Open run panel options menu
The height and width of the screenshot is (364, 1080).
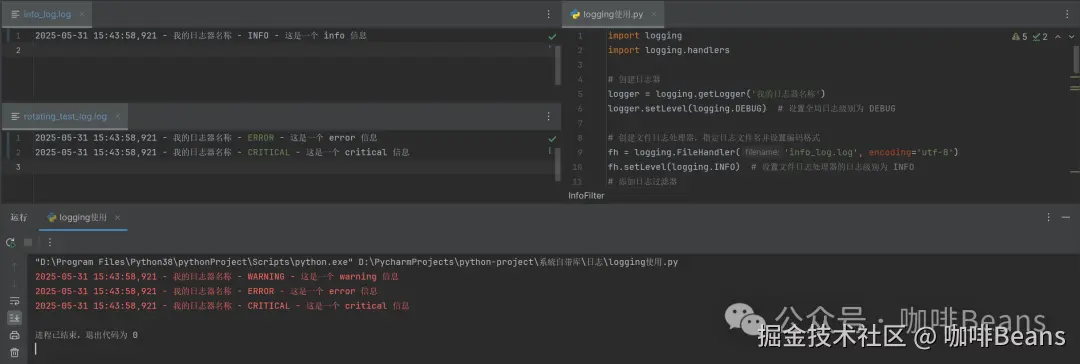(1048, 217)
